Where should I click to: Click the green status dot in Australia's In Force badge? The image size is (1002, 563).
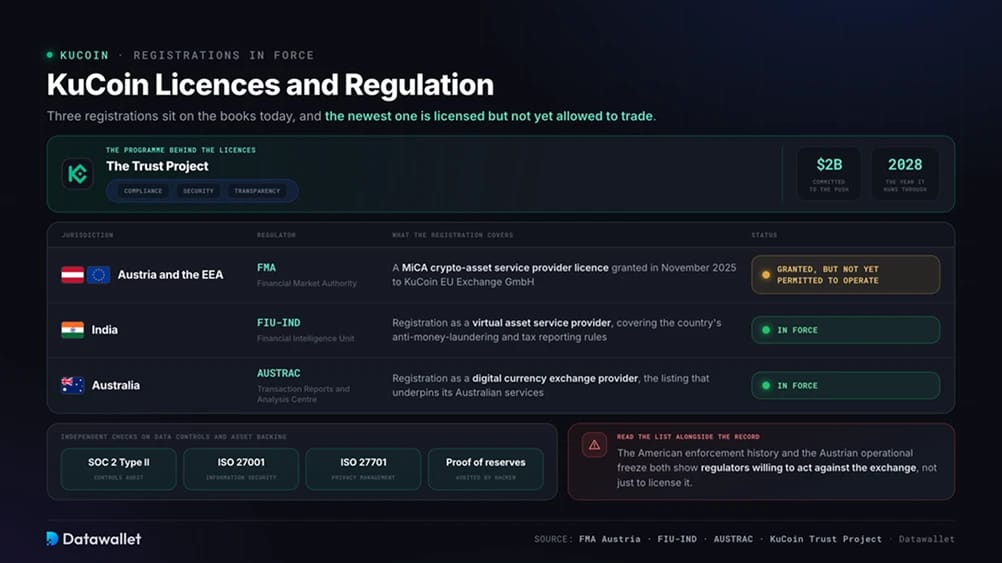(x=766, y=386)
